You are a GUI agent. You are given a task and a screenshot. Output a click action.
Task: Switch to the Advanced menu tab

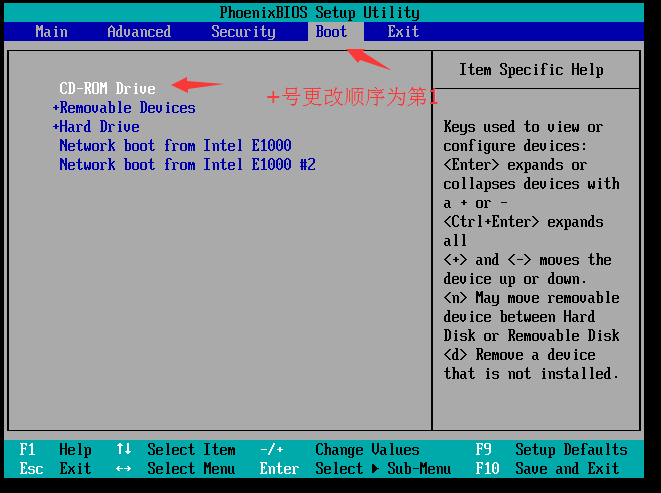139,32
